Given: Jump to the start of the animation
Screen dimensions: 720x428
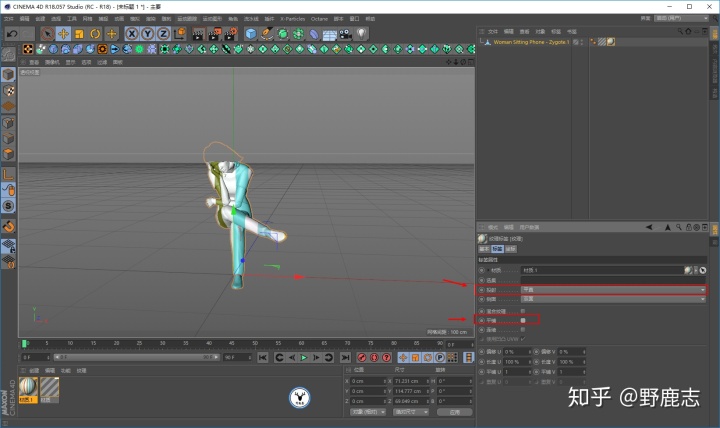Looking at the screenshot, I should click(263, 357).
